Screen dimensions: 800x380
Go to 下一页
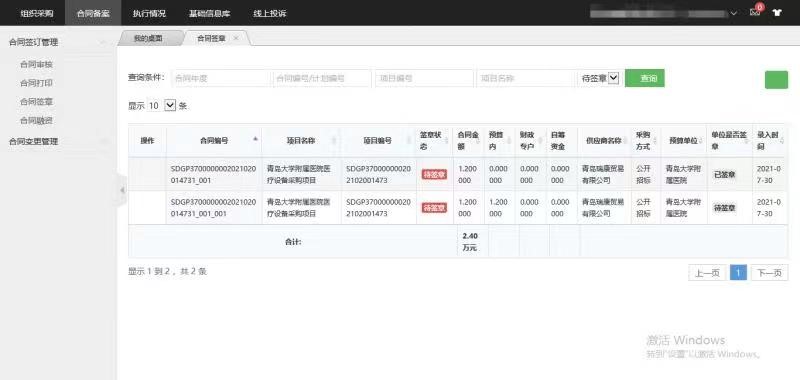(x=769, y=273)
